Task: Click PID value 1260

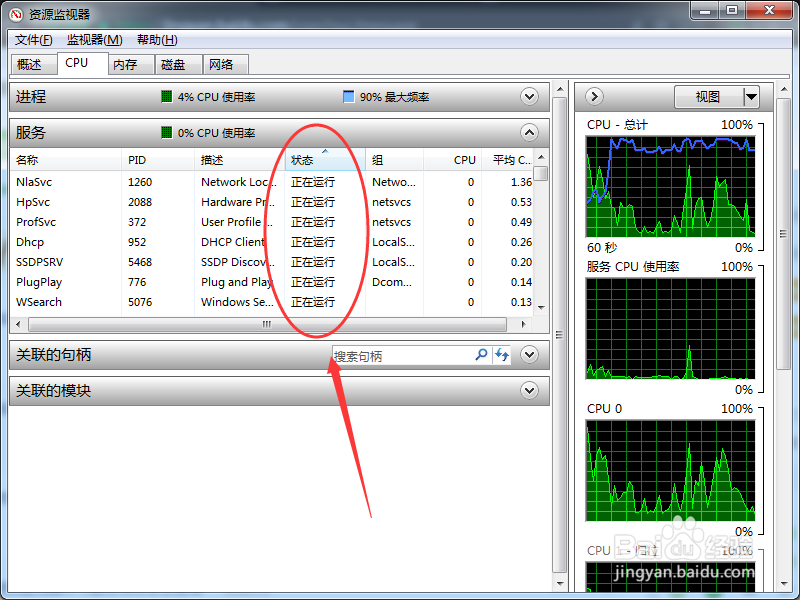Action: pyautogui.click(x=140, y=182)
